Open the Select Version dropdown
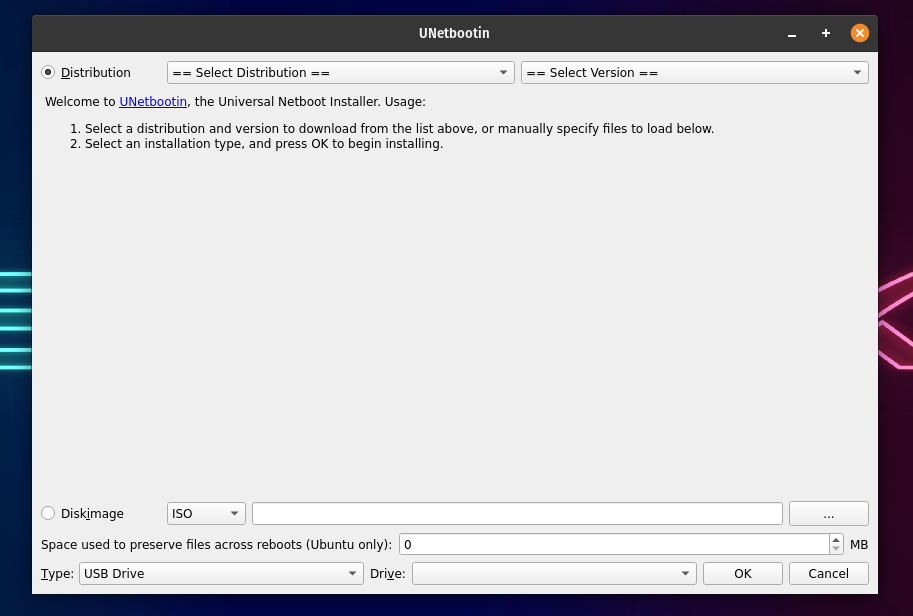This screenshot has width=913, height=616. 694,72
